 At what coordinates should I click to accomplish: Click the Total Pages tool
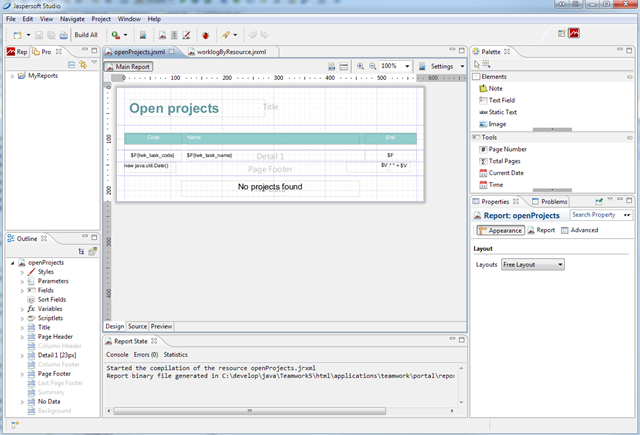point(506,161)
